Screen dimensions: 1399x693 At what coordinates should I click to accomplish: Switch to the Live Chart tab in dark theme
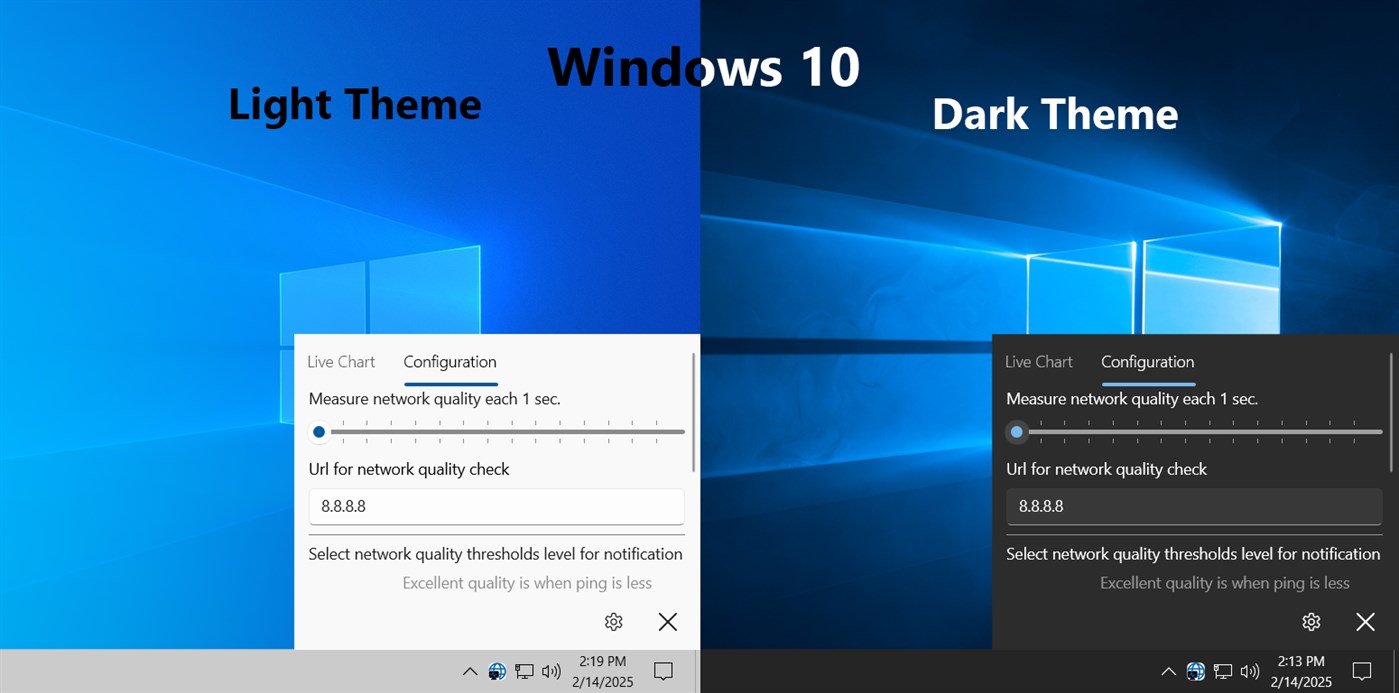pyautogui.click(x=1038, y=361)
